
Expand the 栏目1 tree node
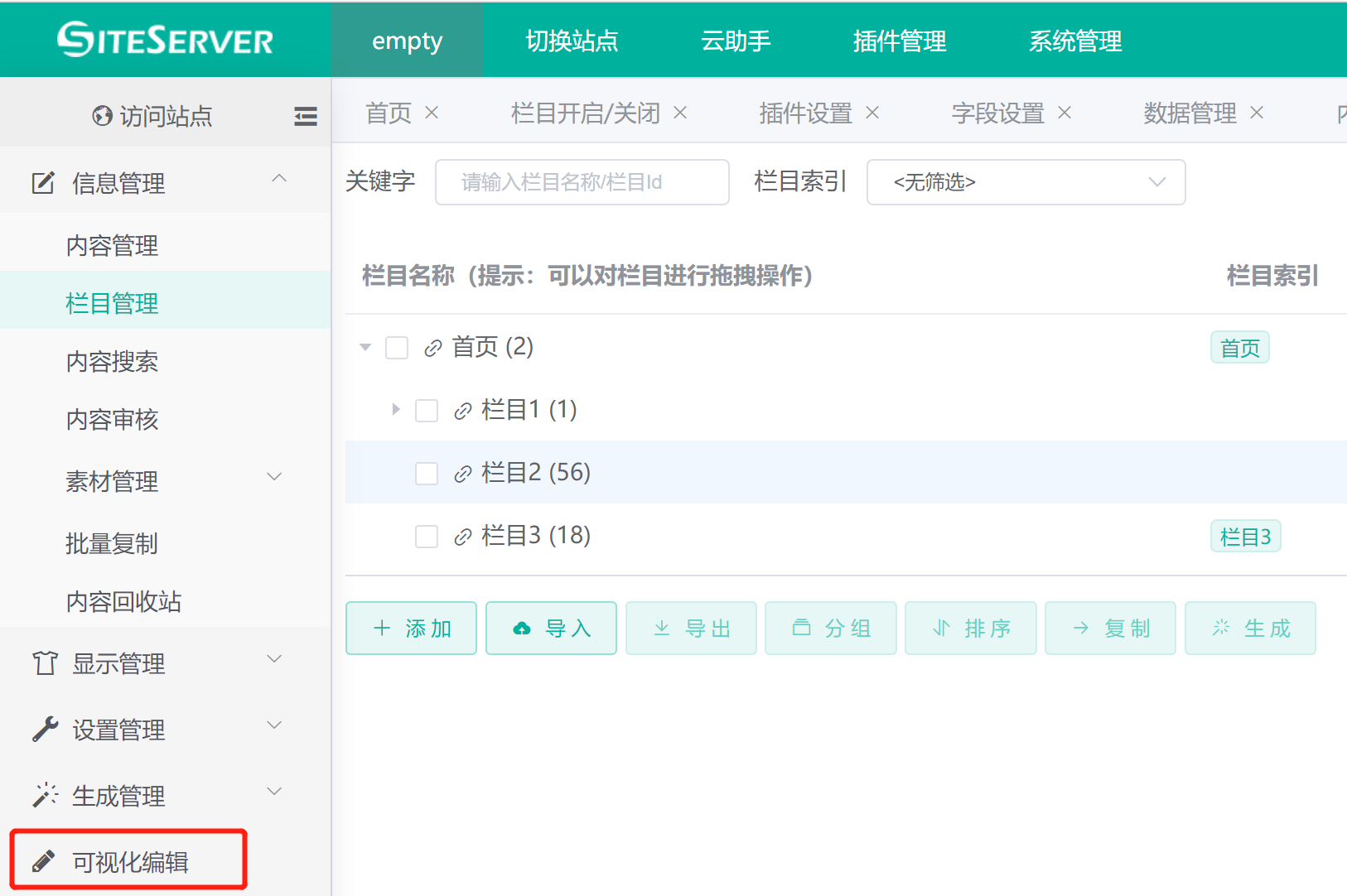point(395,409)
